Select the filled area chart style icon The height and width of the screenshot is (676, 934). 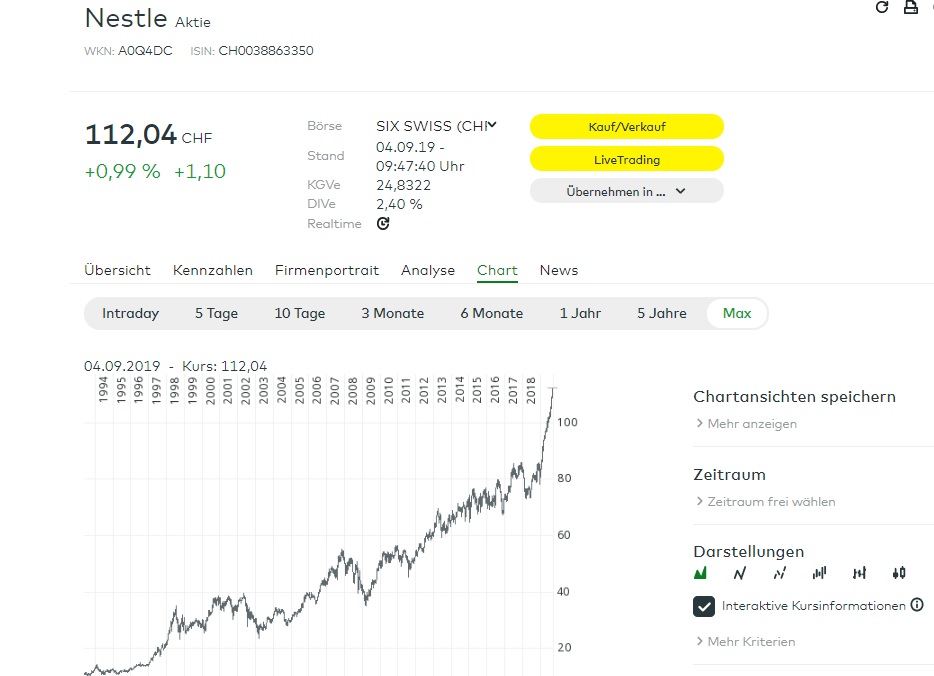click(700, 573)
